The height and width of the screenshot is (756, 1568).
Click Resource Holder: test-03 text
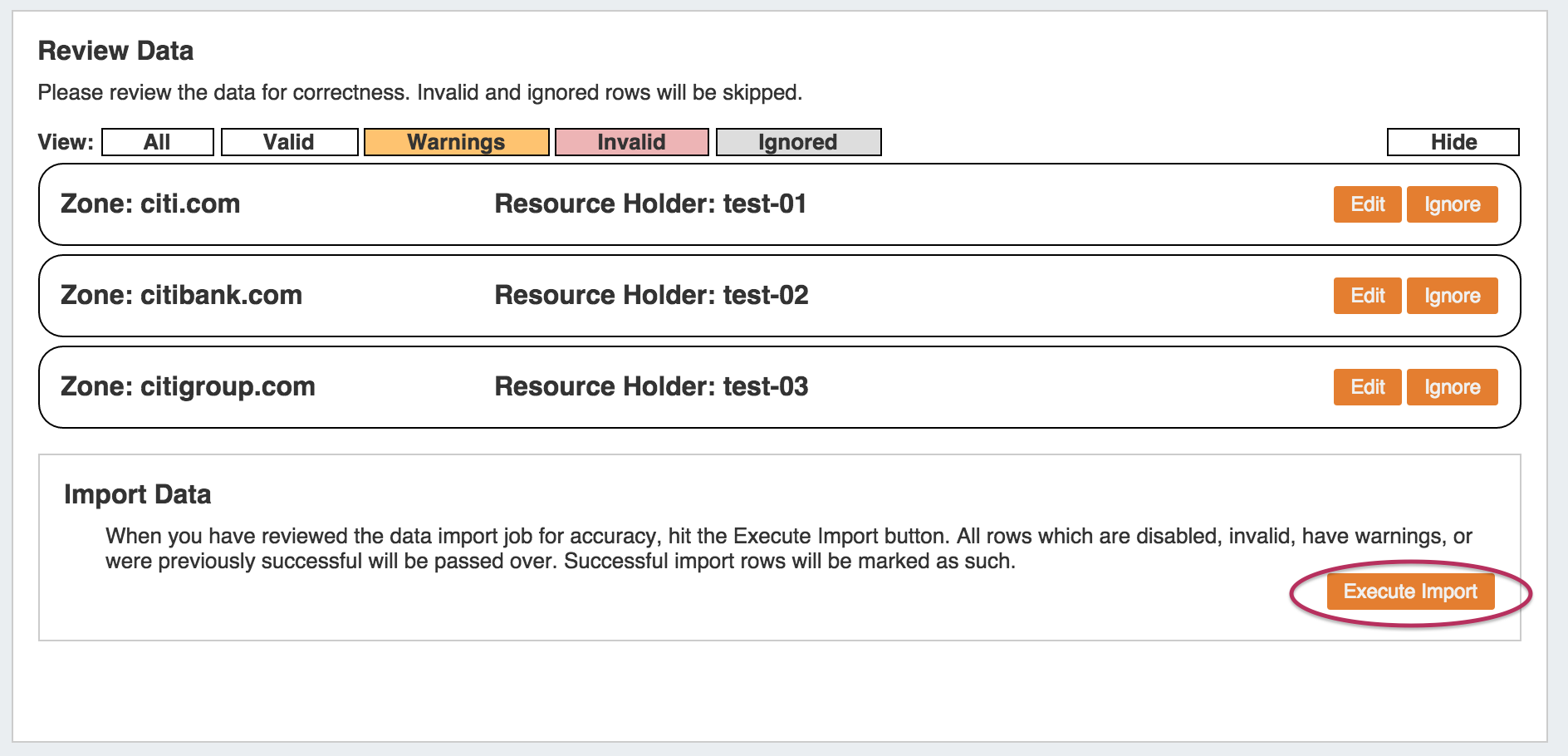point(651,386)
